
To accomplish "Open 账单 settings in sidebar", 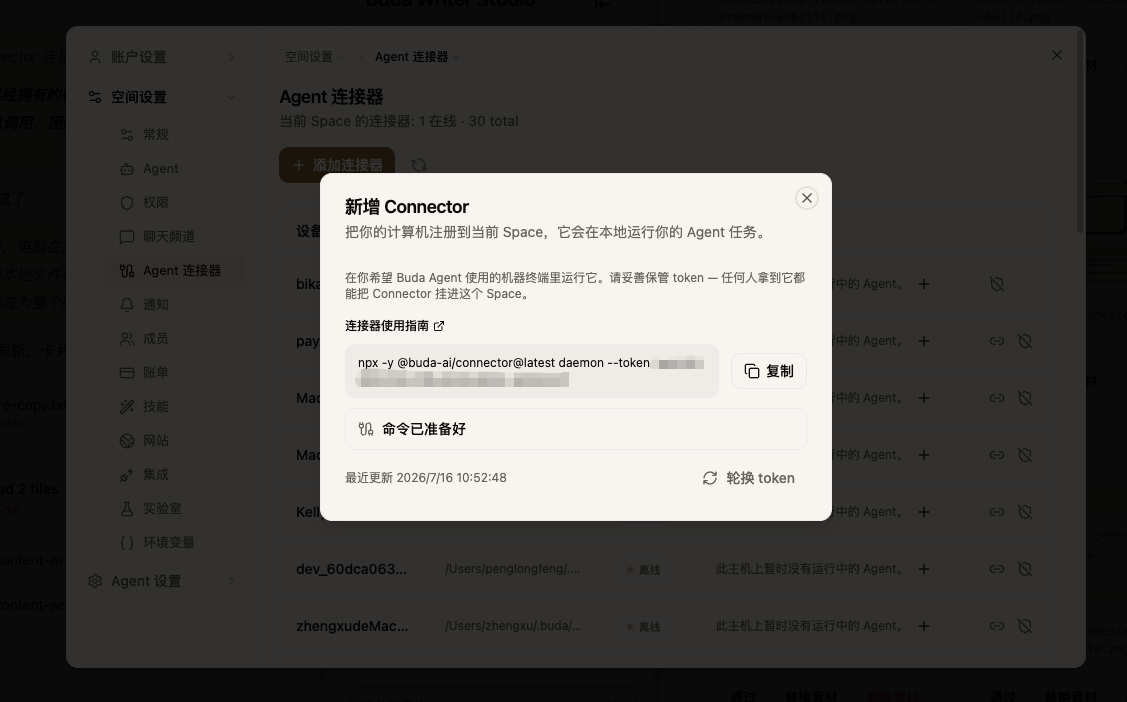I will pyautogui.click(x=173, y=373).
